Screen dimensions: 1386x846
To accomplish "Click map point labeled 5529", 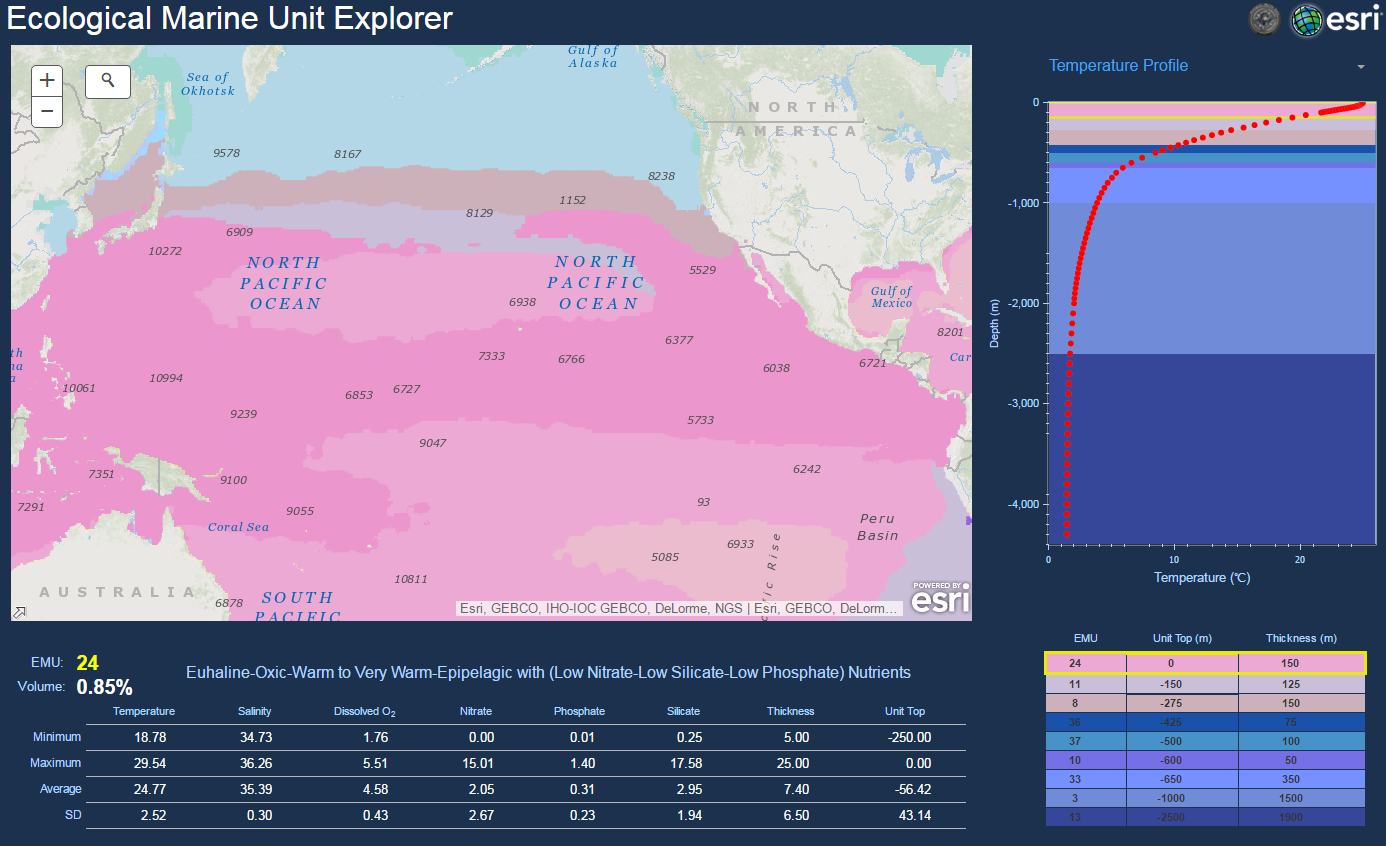I will (703, 270).
